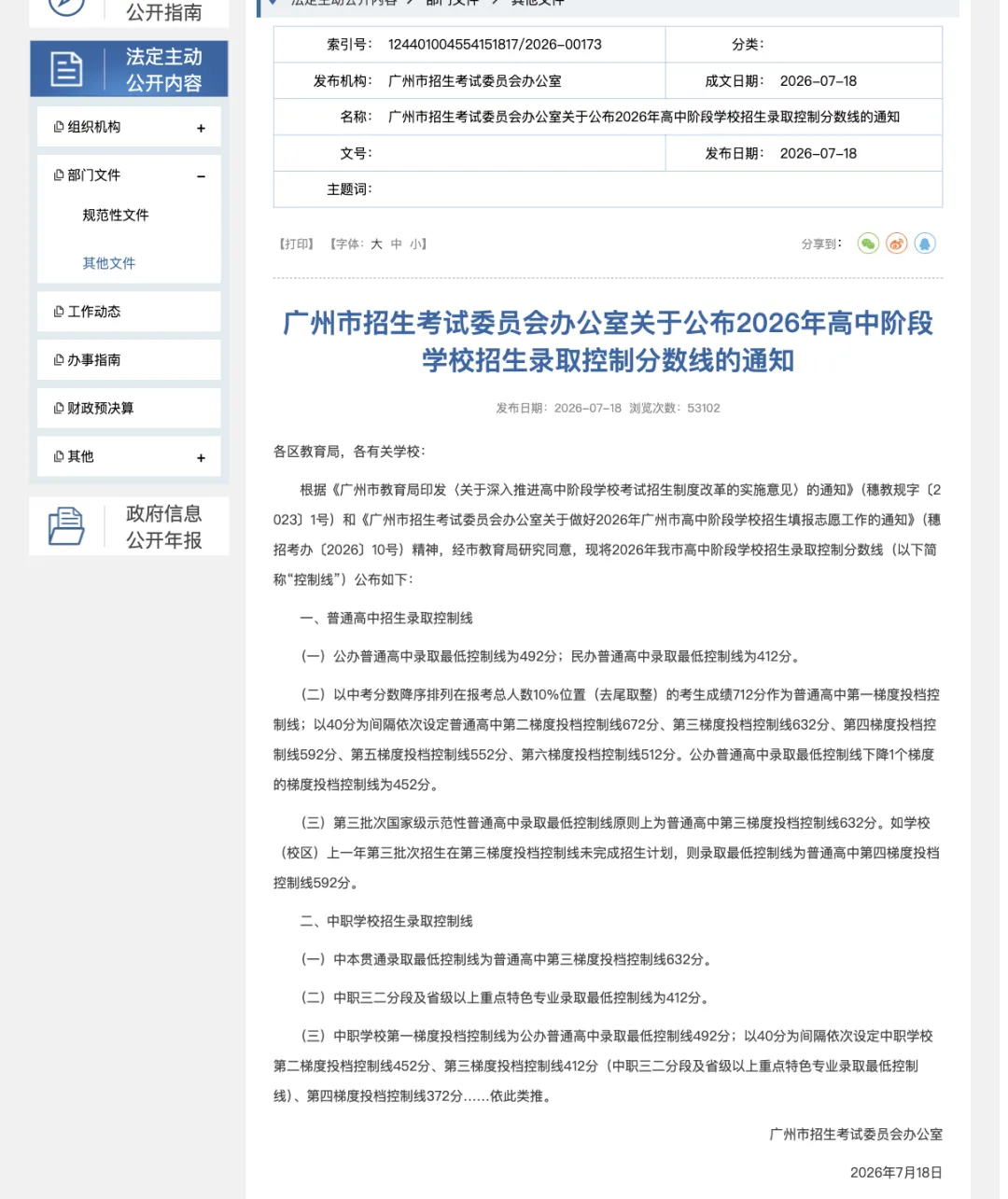
Task: Click 发布机构 value 广州市招生考试委员会办公室
Action: [x=475, y=81]
